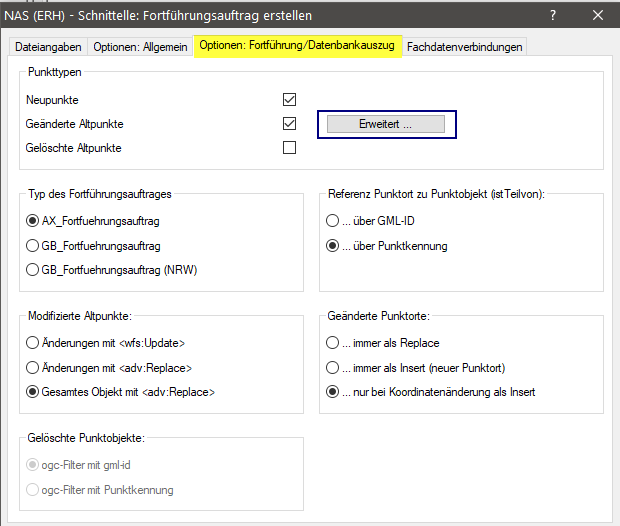Select Änderungen mit <adv:Replace> radio button

click(x=34, y=368)
